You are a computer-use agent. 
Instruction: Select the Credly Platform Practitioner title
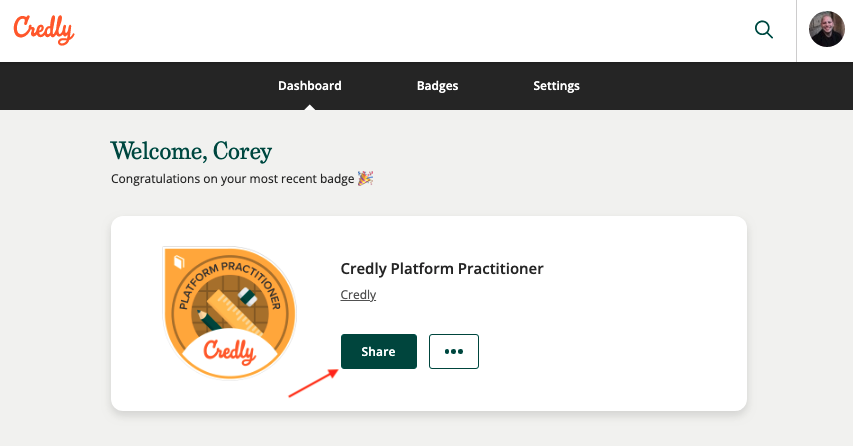[x=442, y=269]
